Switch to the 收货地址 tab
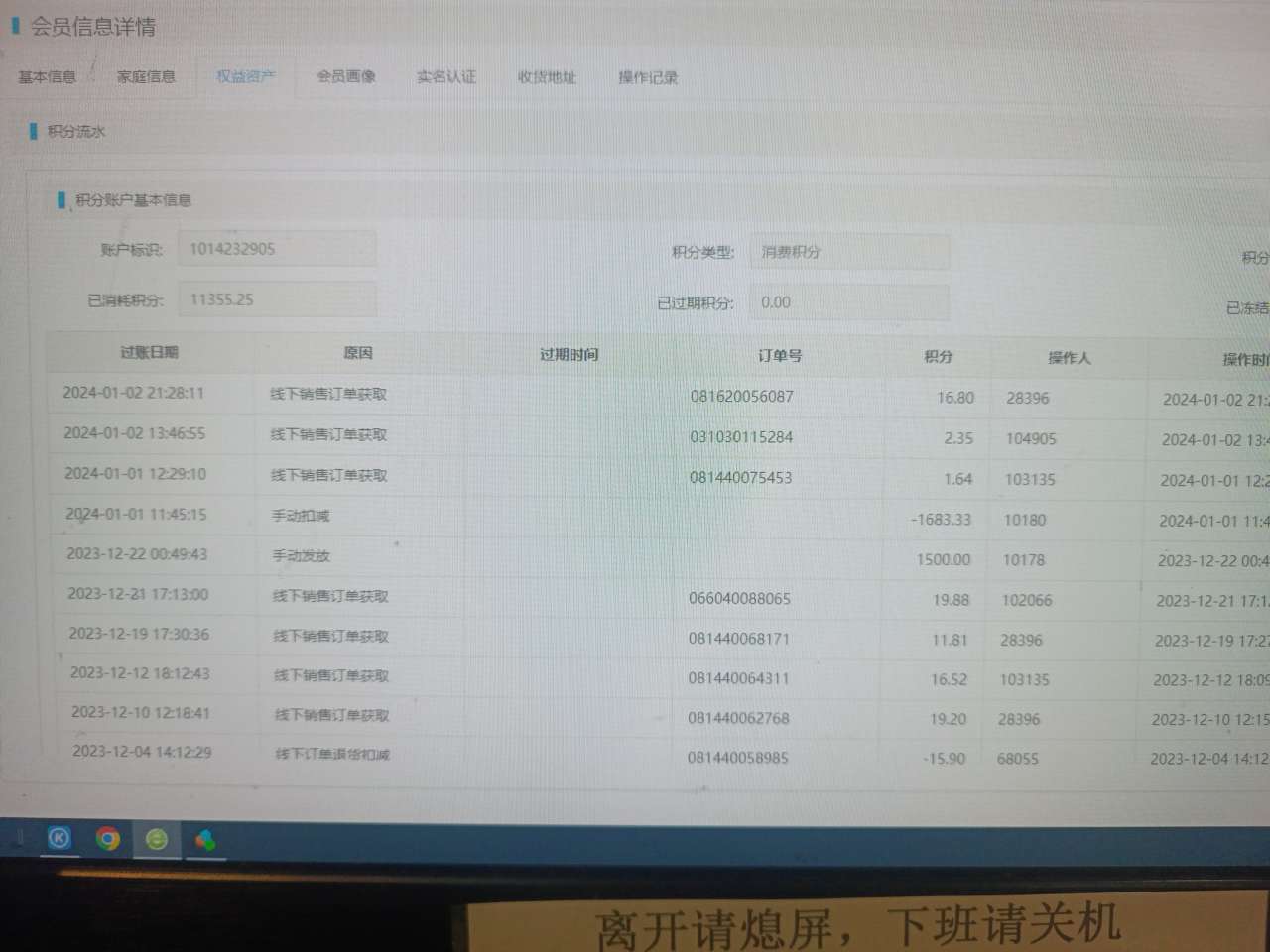 [x=547, y=77]
